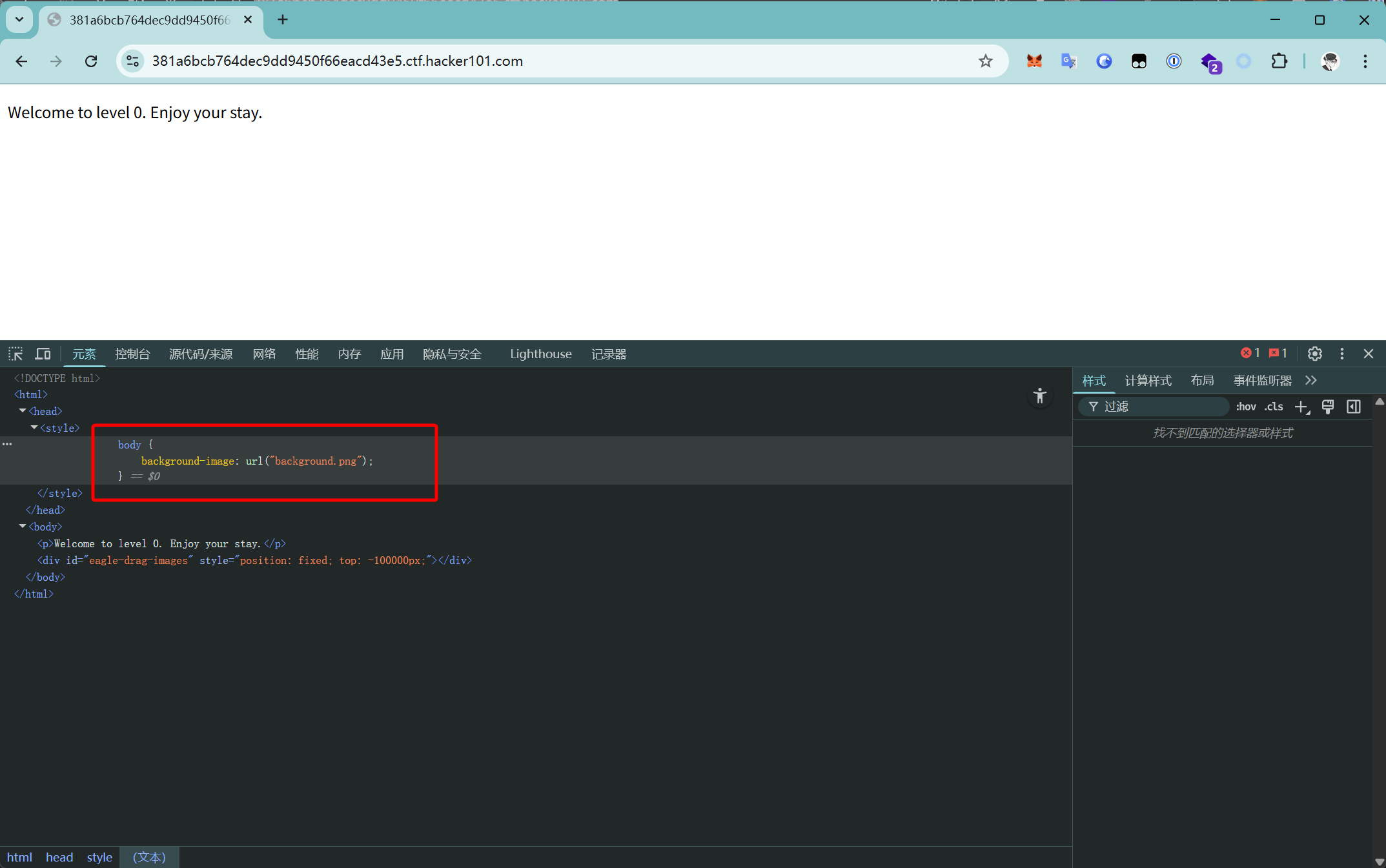Select the 布局 pane tab
This screenshot has height=868, width=1386.
[x=1202, y=380]
